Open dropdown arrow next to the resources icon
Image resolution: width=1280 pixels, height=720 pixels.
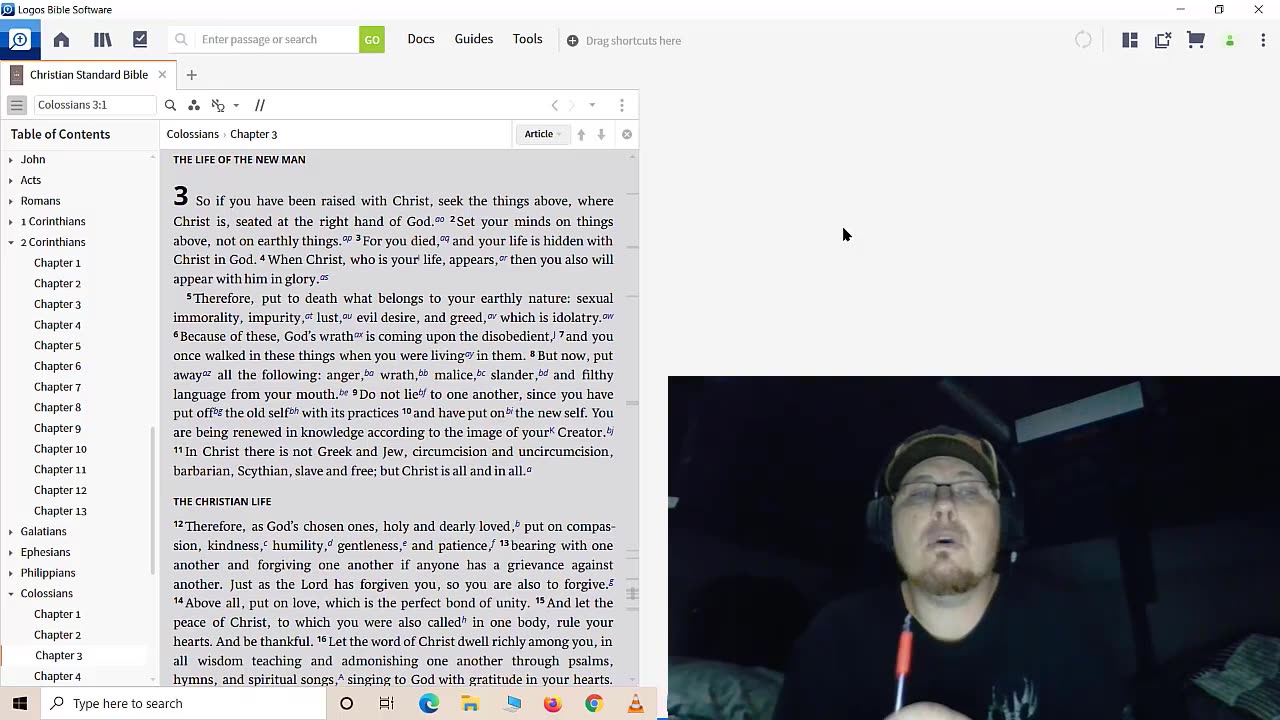(236, 105)
